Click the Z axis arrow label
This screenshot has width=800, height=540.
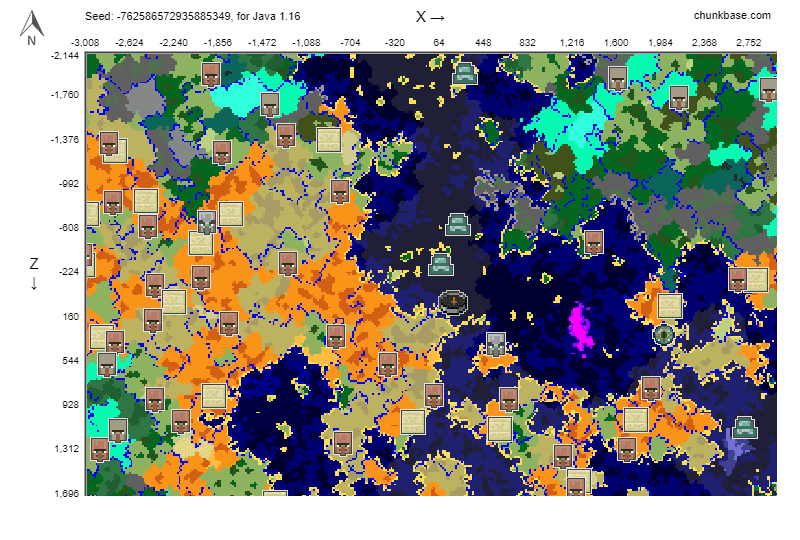34,272
